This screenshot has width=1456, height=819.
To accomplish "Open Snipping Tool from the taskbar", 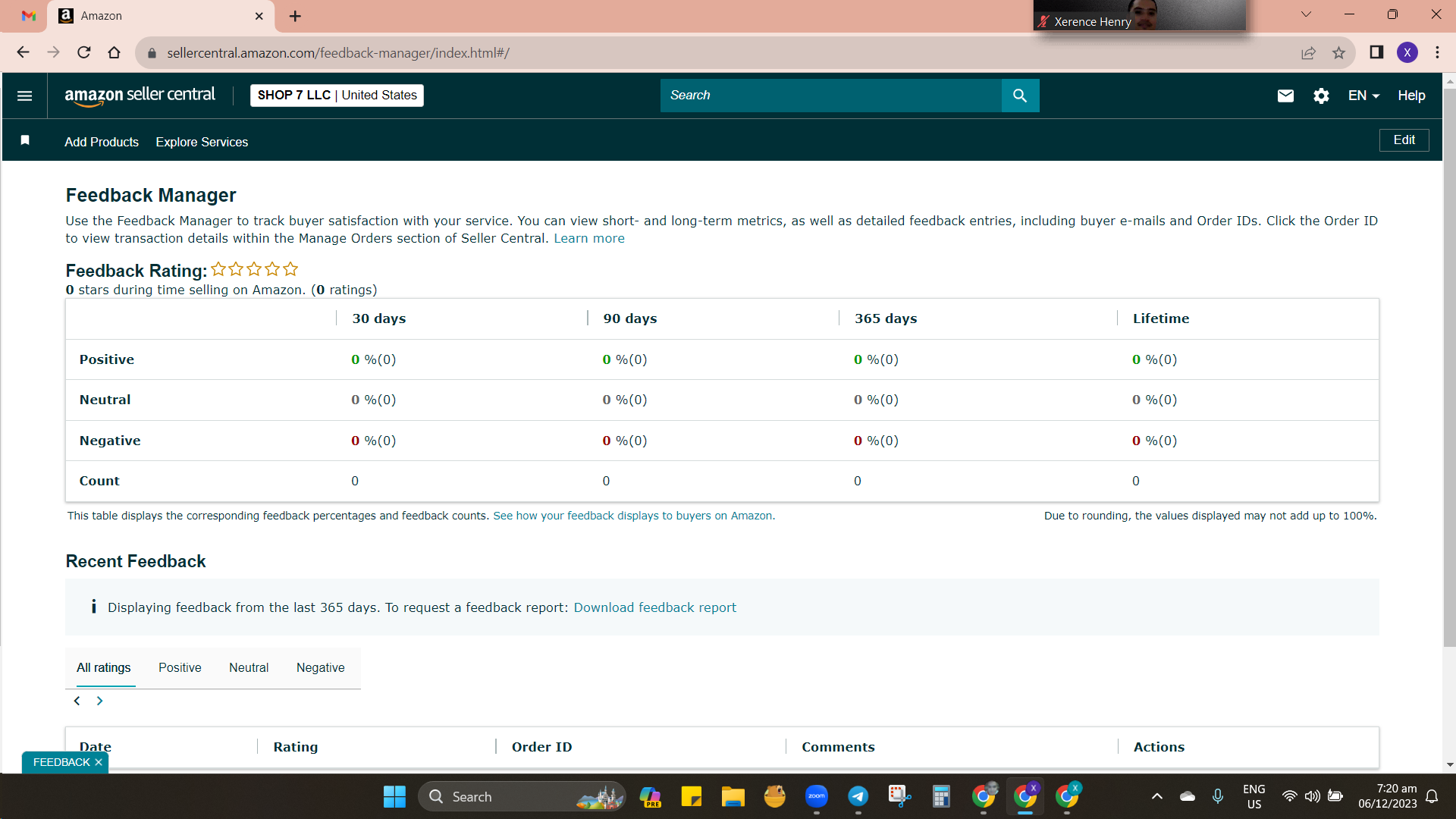I will (x=899, y=796).
